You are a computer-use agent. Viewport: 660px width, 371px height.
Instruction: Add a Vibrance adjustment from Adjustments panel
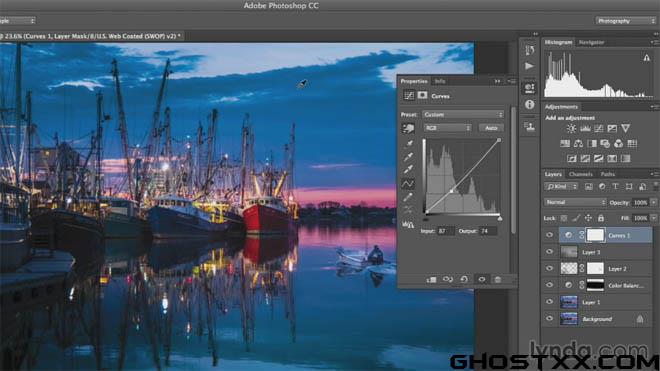pos(625,128)
